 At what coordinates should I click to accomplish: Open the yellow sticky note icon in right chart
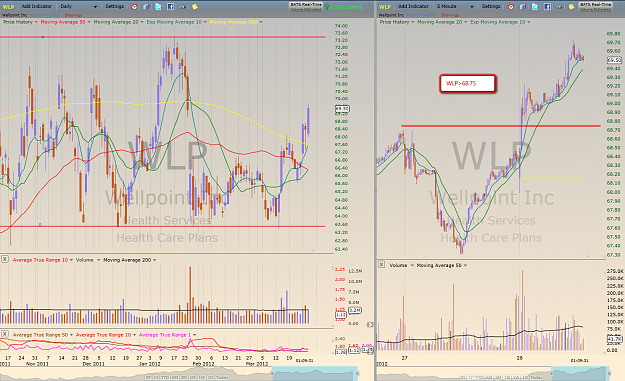coord(572,6)
